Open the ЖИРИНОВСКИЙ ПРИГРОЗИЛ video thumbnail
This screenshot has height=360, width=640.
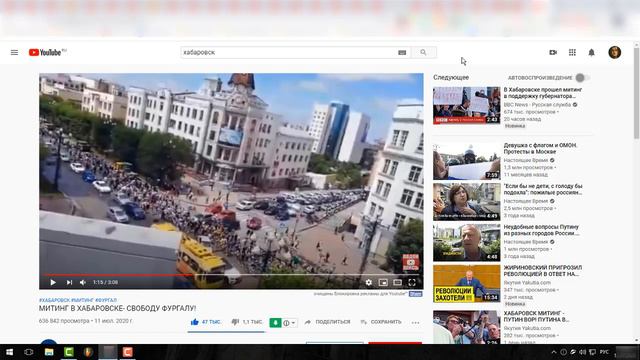(x=467, y=283)
